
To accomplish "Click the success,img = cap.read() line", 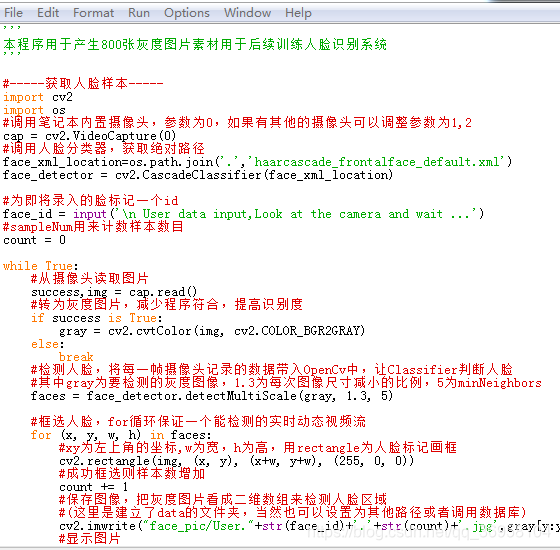I will click(x=114, y=292).
